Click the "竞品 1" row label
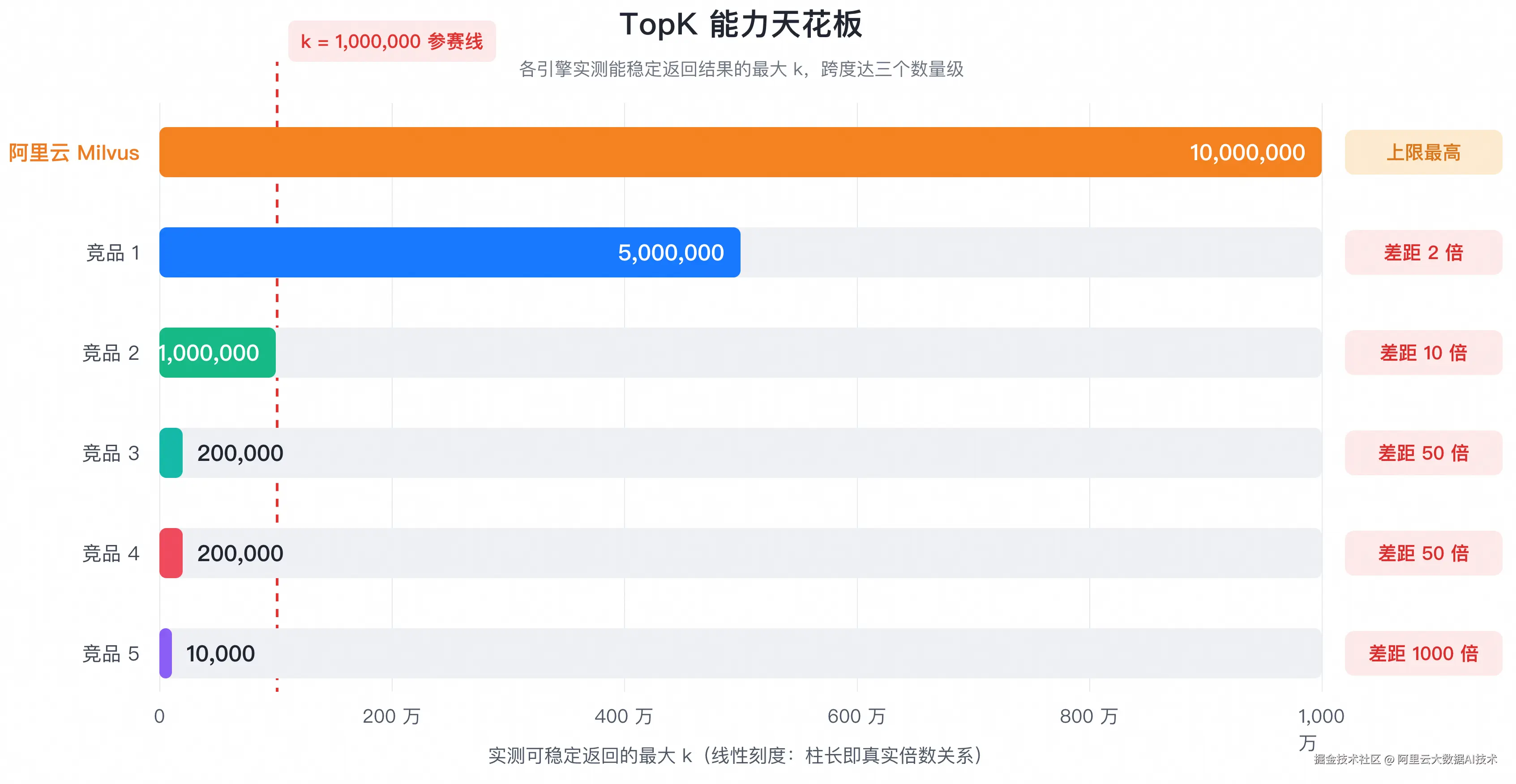The width and height of the screenshot is (1516, 784). coord(113,253)
